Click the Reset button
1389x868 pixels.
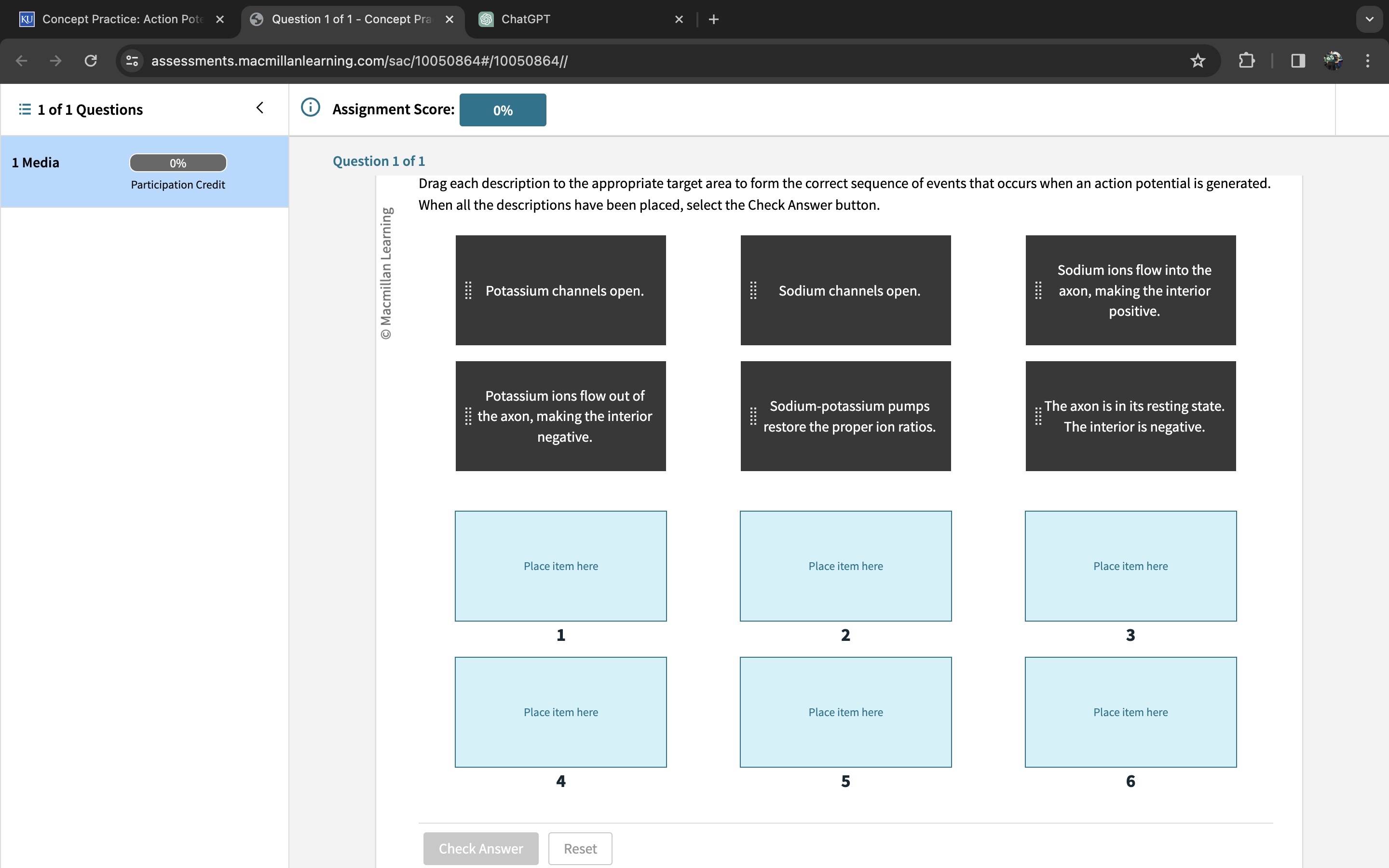[x=580, y=848]
